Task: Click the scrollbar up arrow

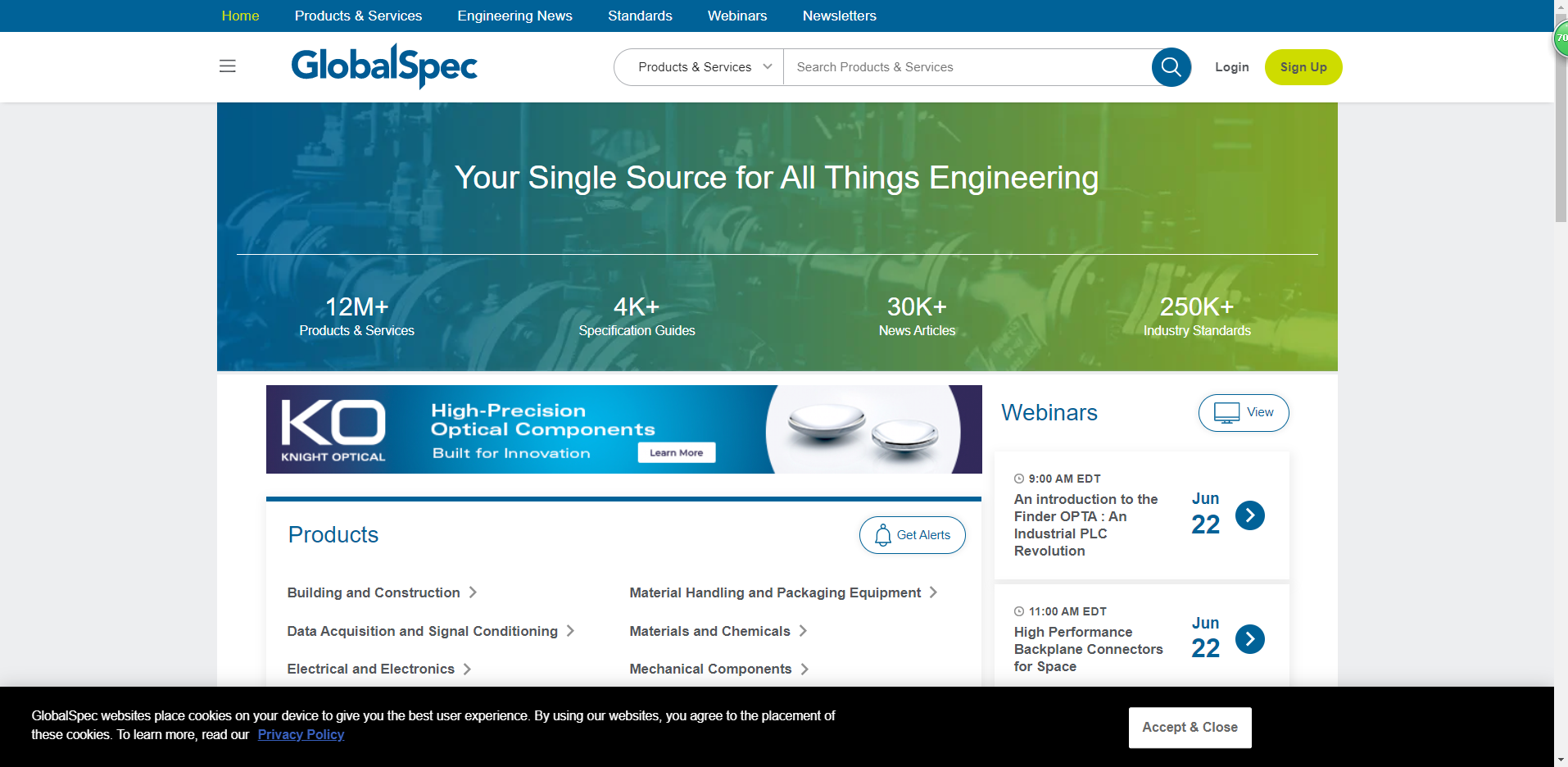Action: tap(1561, 7)
